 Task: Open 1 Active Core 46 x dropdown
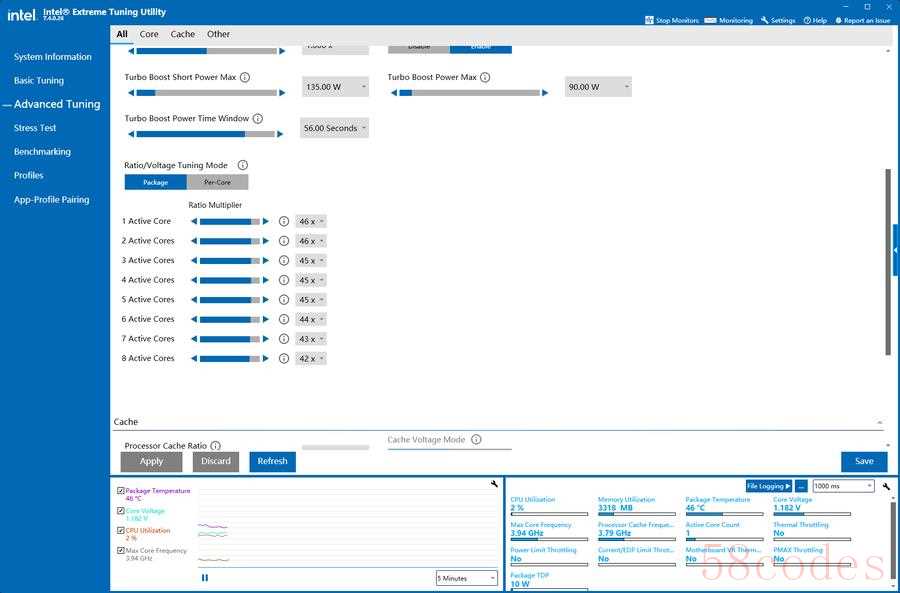point(311,221)
